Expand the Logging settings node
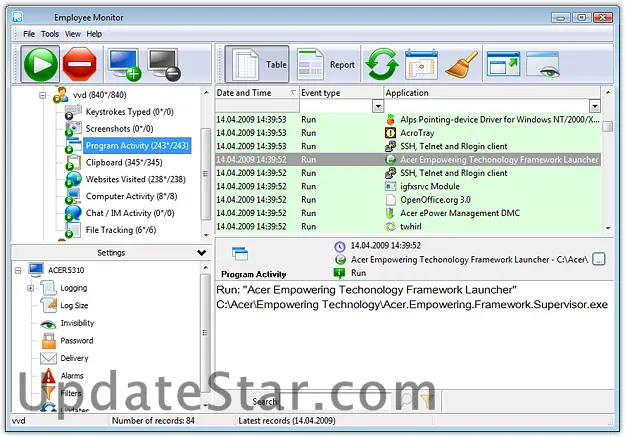This screenshot has width=625, height=437. click(x=30, y=288)
